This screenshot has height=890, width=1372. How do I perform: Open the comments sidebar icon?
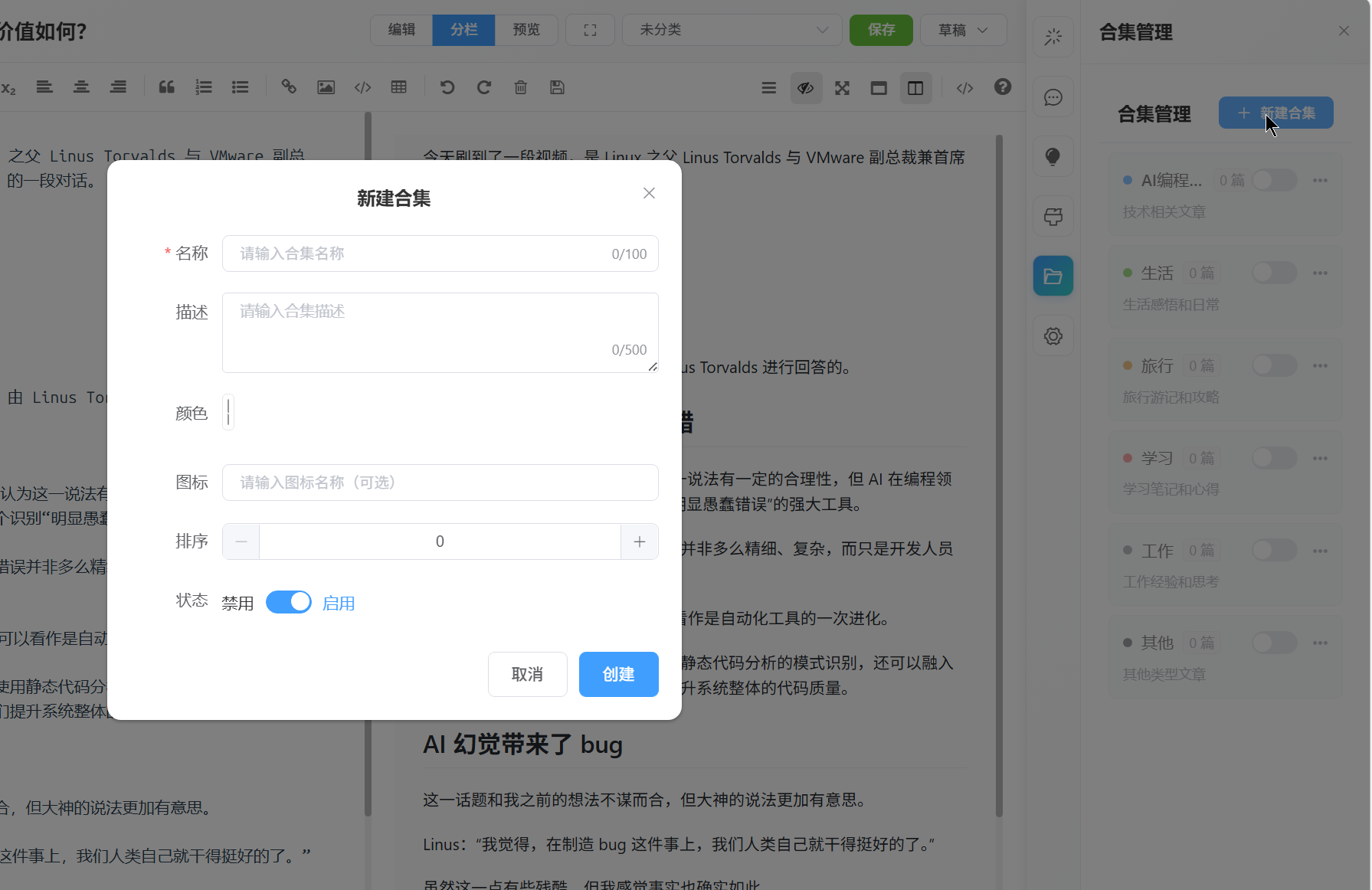pos(1053,97)
